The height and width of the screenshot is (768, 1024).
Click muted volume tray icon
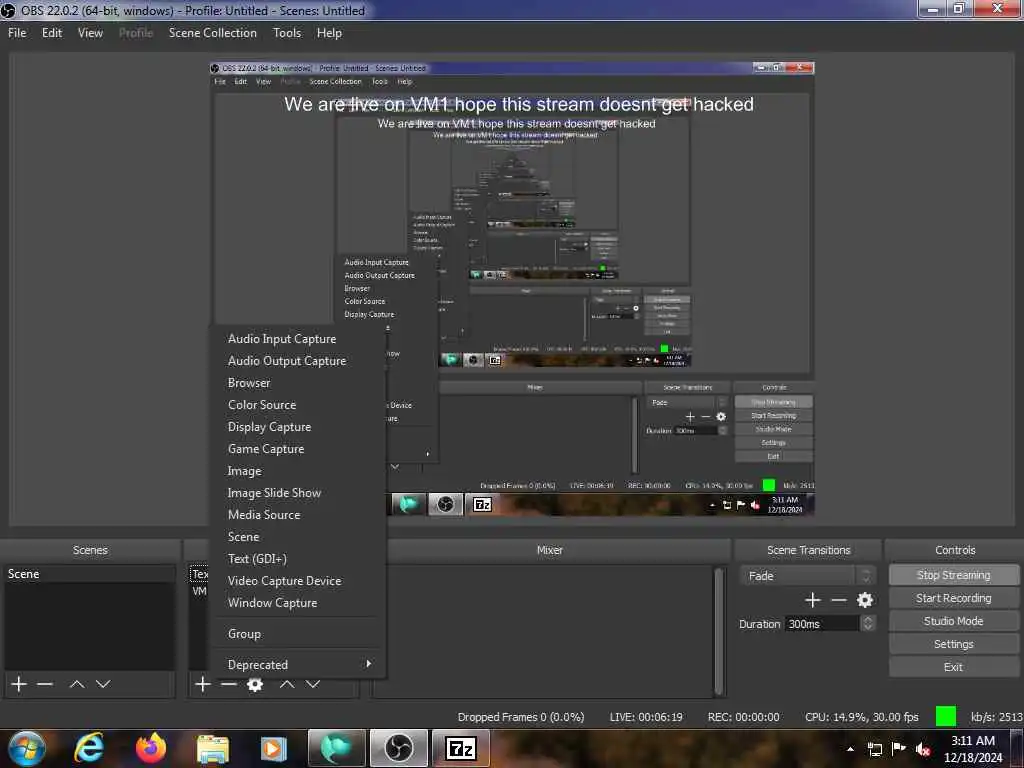click(x=923, y=749)
